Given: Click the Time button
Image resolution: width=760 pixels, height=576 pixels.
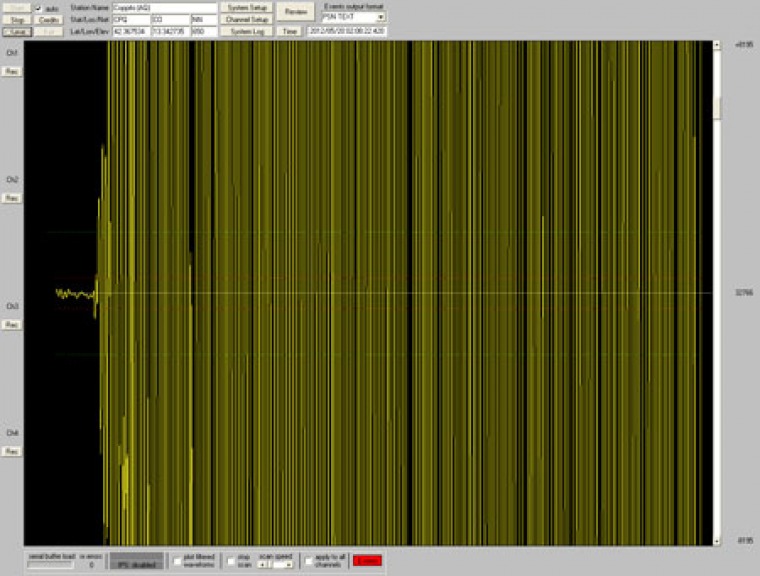Looking at the screenshot, I should [x=289, y=32].
